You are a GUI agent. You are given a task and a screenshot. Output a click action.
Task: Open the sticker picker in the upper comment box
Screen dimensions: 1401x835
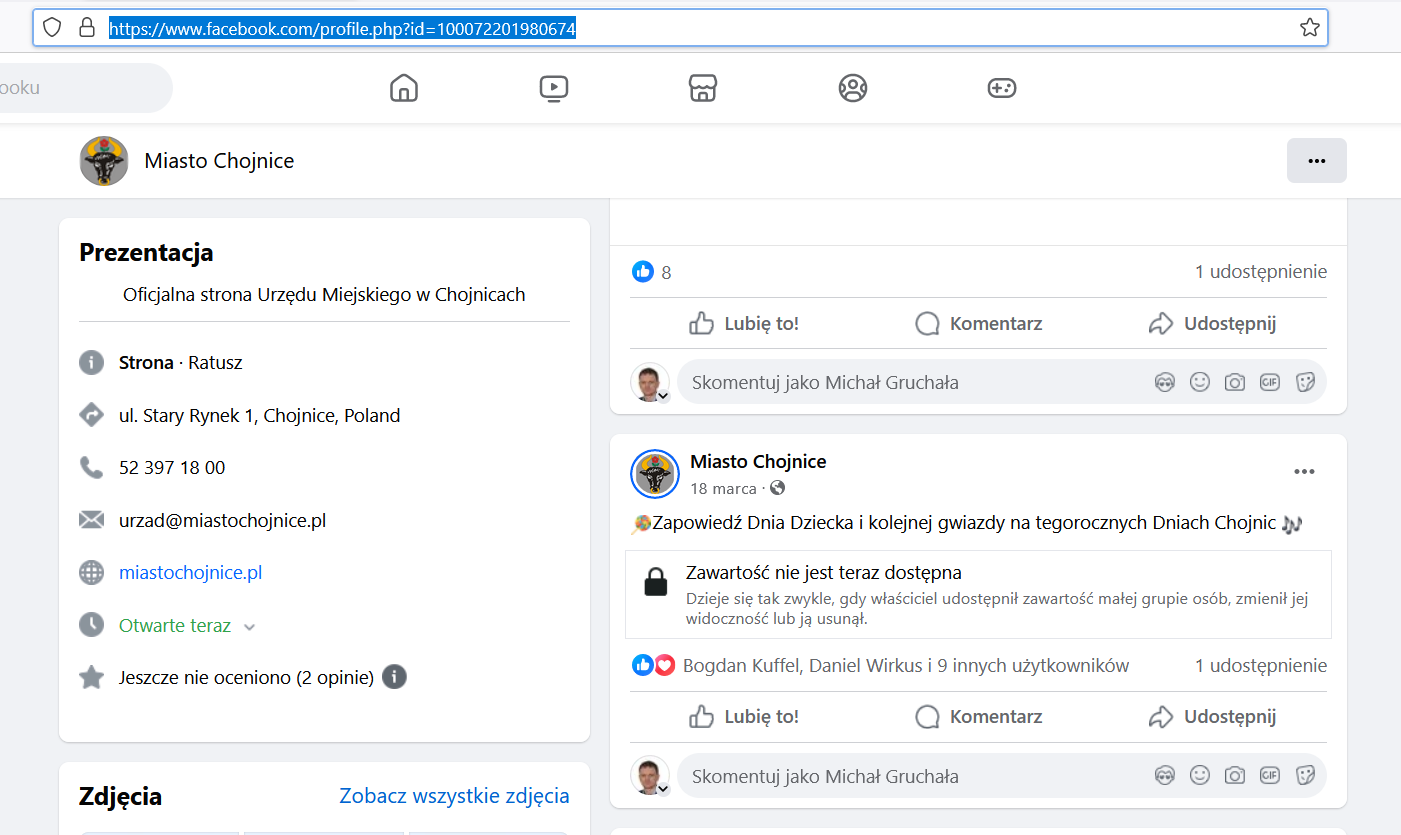click(x=1304, y=382)
